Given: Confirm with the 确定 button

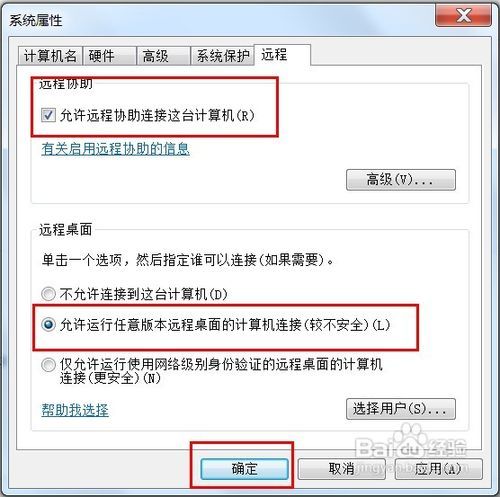Looking at the screenshot, I should coord(244,469).
